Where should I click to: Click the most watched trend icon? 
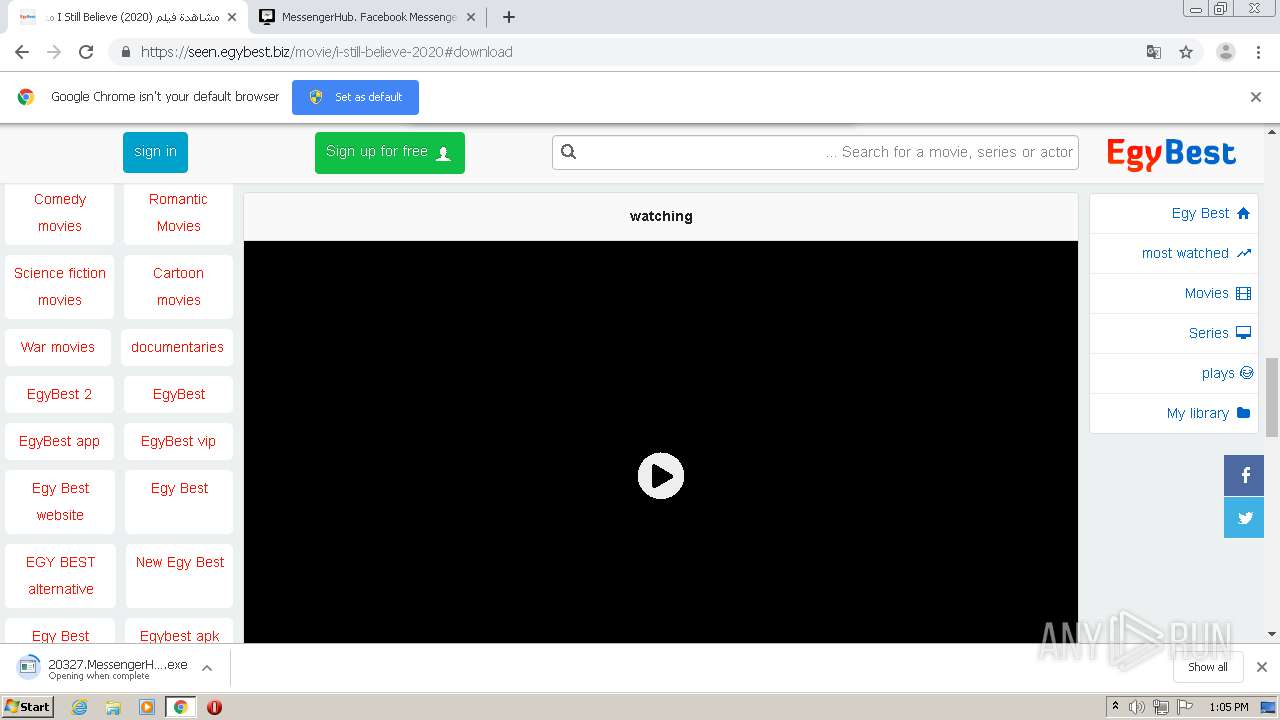[1243, 253]
